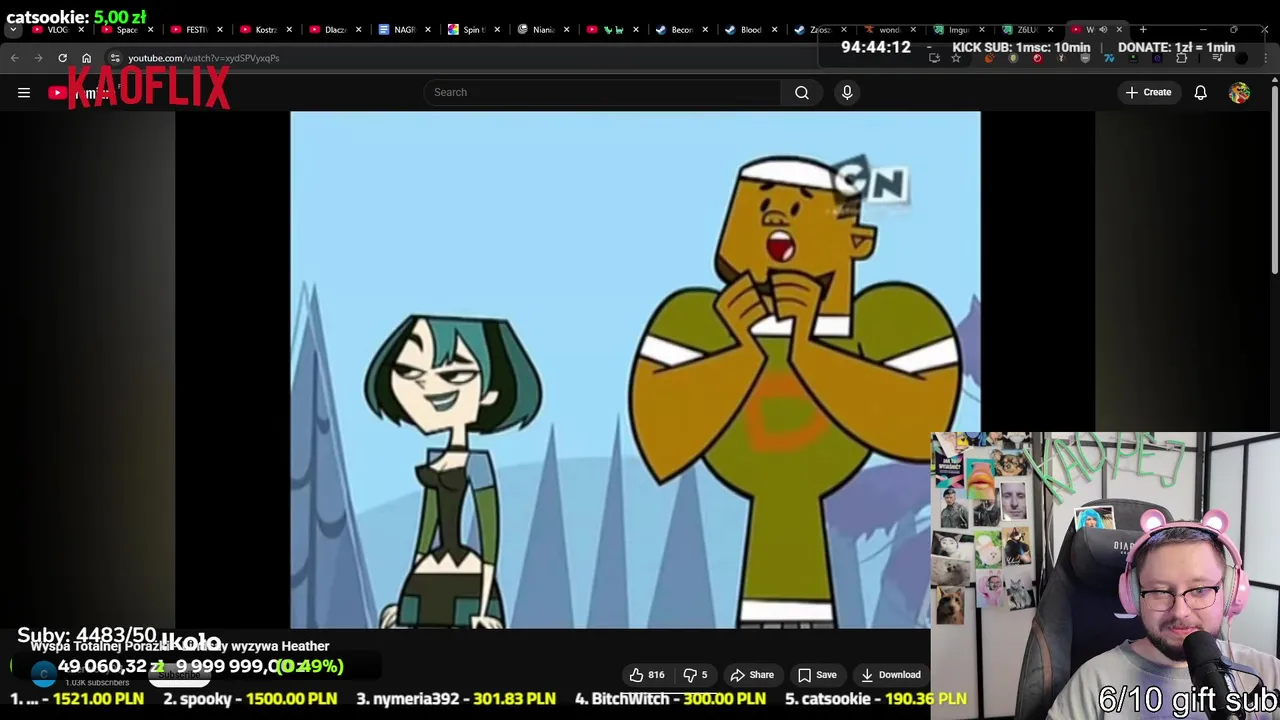Click the youtube.com address bar URL

pos(203,58)
